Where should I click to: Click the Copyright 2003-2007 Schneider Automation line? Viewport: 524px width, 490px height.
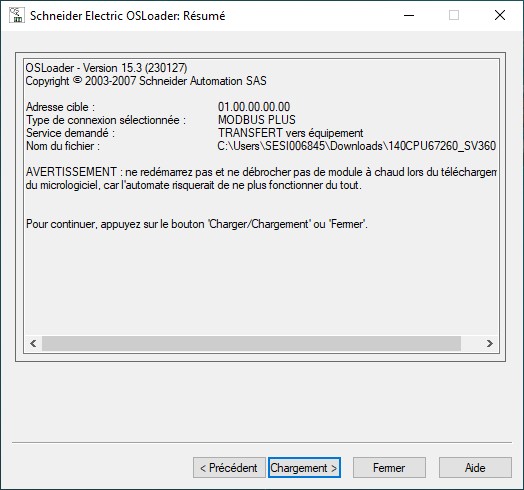pyautogui.click(x=146, y=81)
